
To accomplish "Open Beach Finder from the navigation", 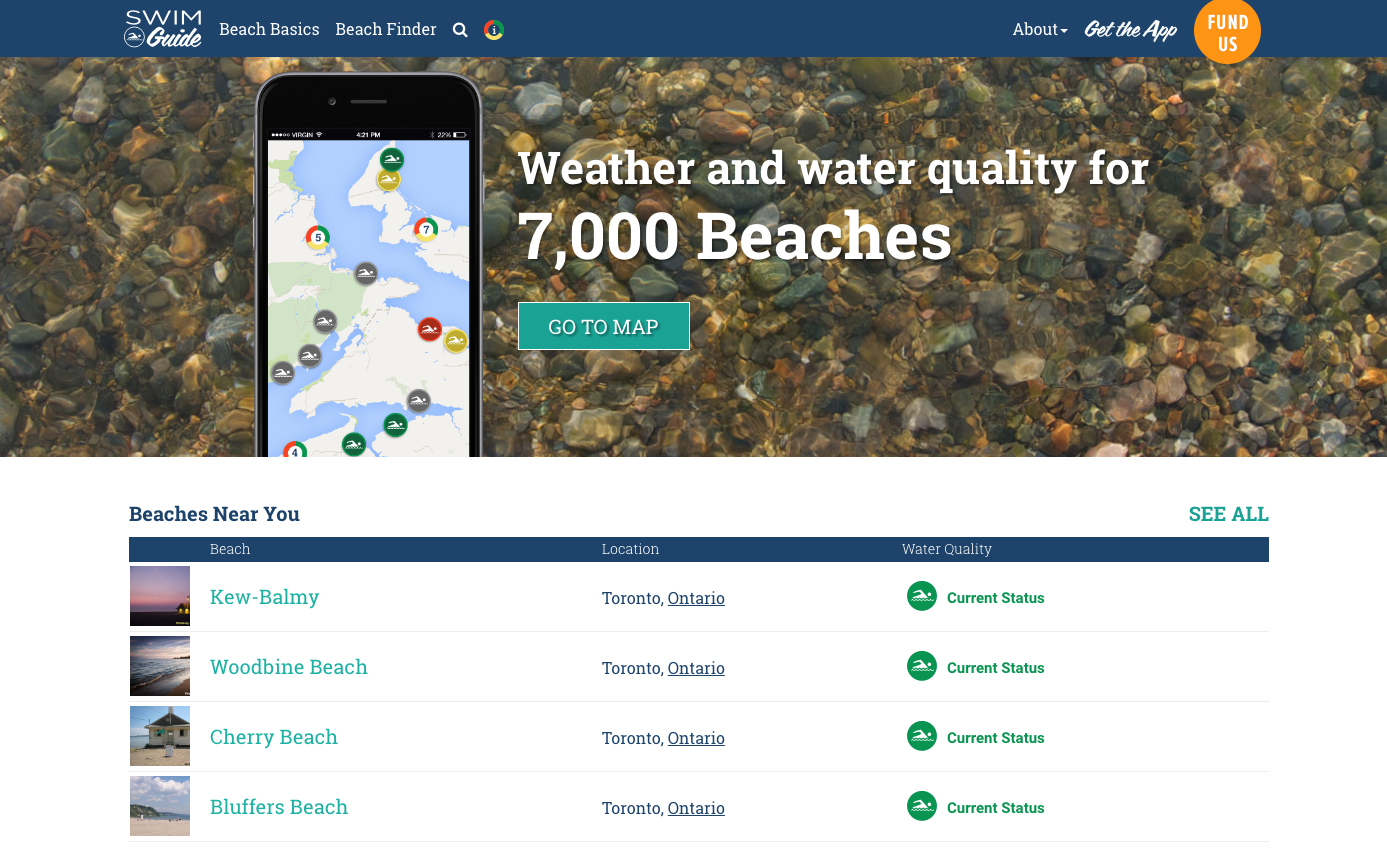I will coord(385,29).
